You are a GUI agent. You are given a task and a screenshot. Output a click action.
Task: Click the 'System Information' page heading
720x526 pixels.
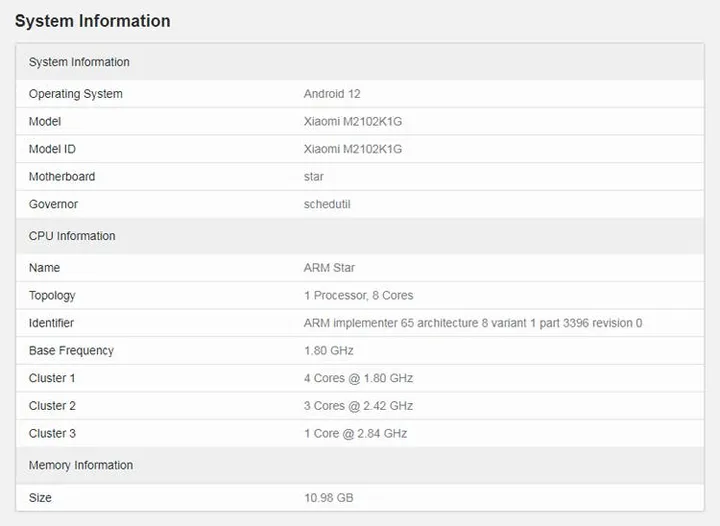92,21
